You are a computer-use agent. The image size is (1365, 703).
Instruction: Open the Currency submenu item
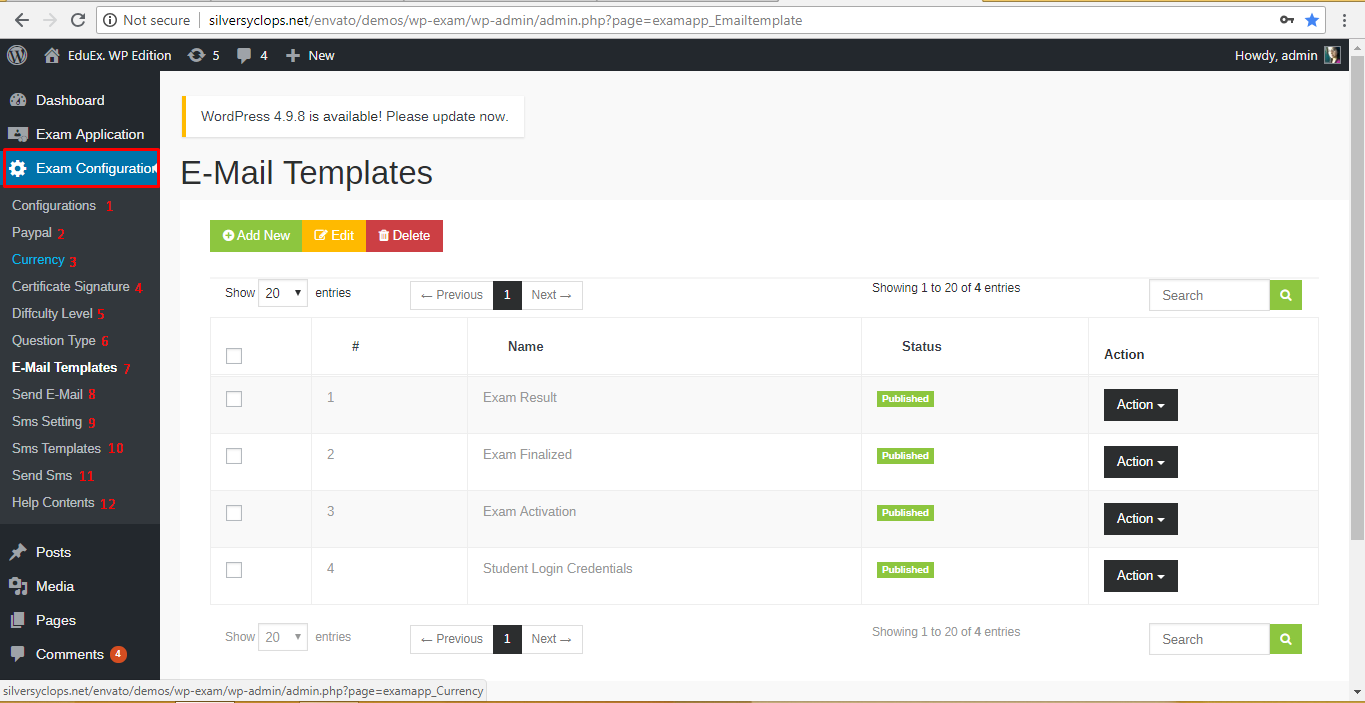pyautogui.click(x=38, y=259)
